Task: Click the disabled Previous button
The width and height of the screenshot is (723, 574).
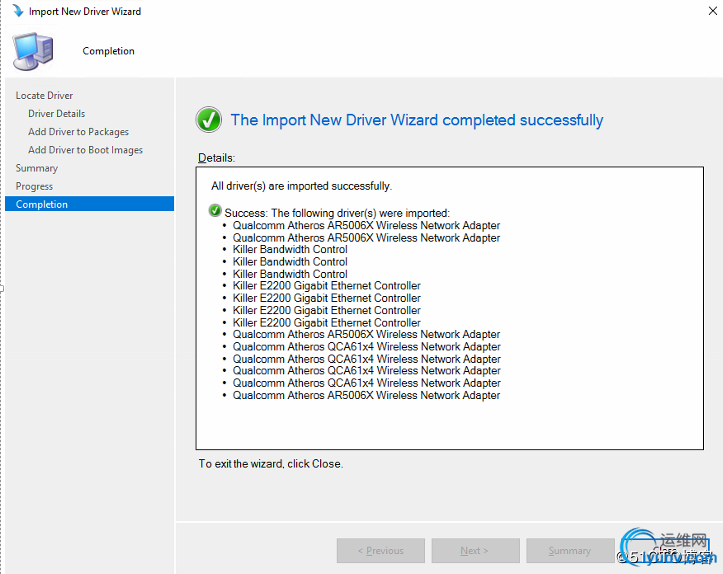Action: click(x=381, y=550)
